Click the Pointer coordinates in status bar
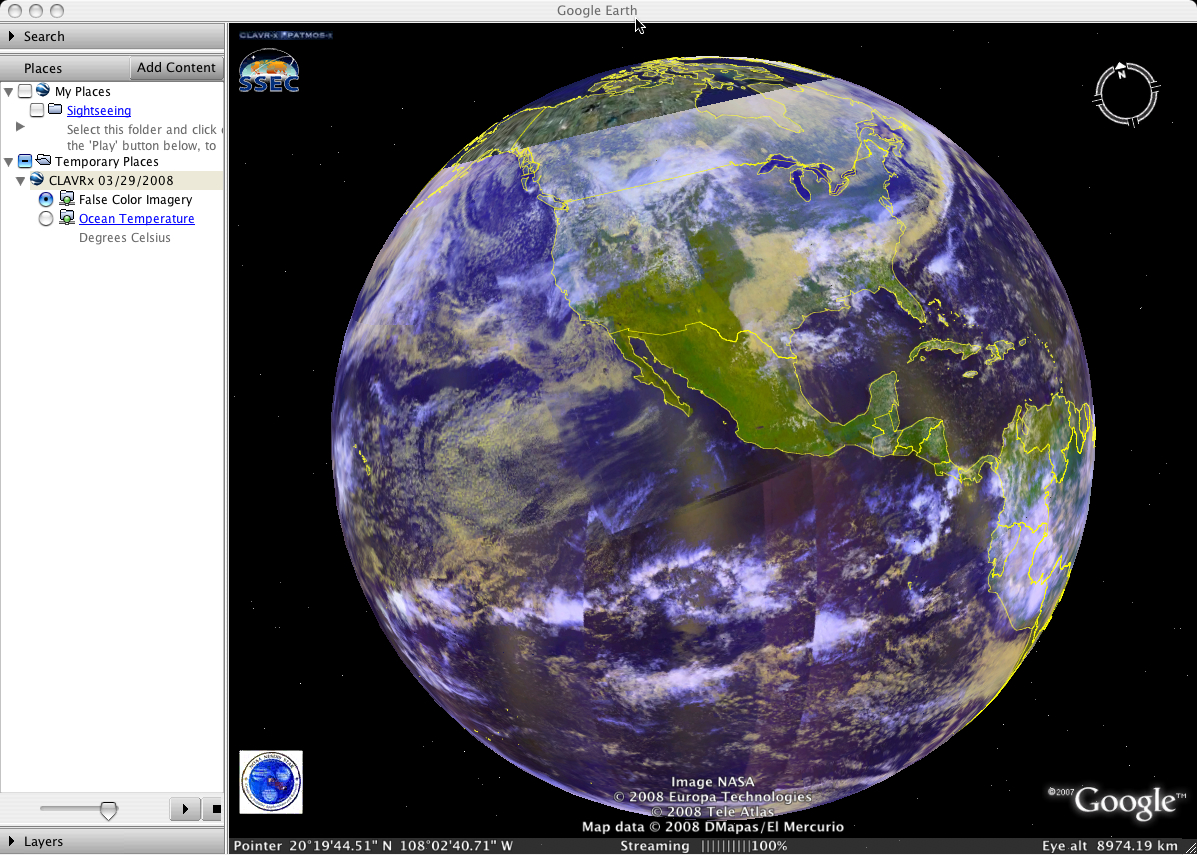This screenshot has width=1197, height=855. [x=373, y=846]
